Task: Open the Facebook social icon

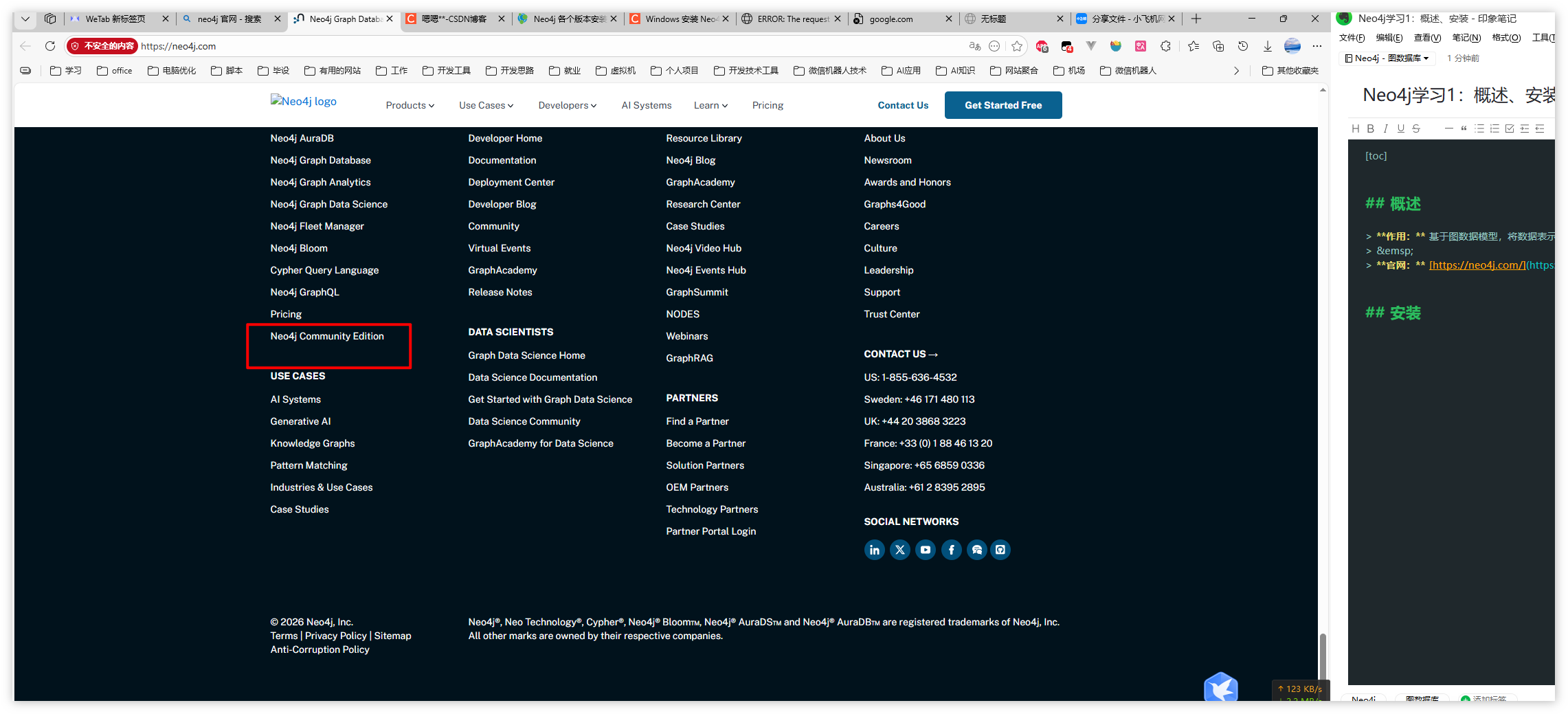Action: pos(951,550)
